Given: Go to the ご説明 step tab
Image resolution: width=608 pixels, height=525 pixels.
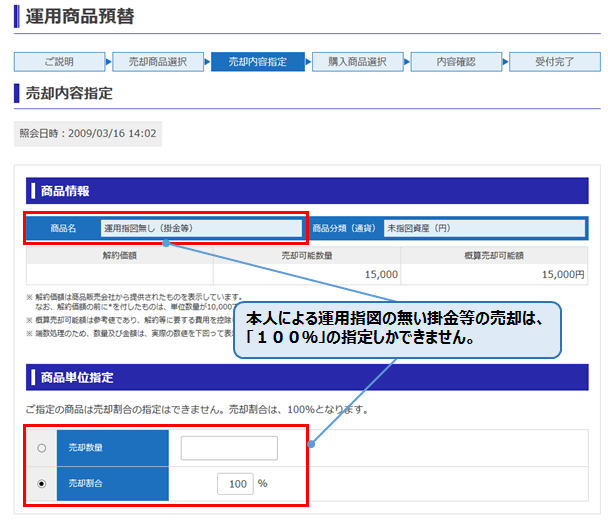Looking at the screenshot, I should (x=59, y=62).
